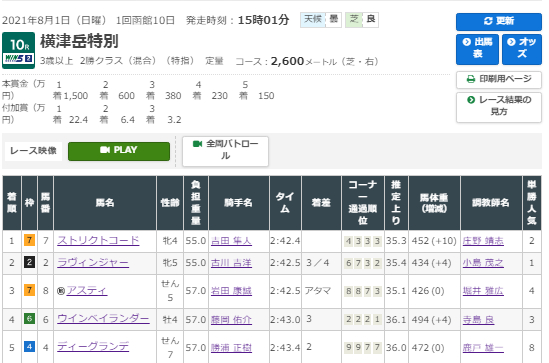Screen dimensions: 549x363
Task: Click orange frame 7 badge in アスティ row
Action: coord(29,290)
